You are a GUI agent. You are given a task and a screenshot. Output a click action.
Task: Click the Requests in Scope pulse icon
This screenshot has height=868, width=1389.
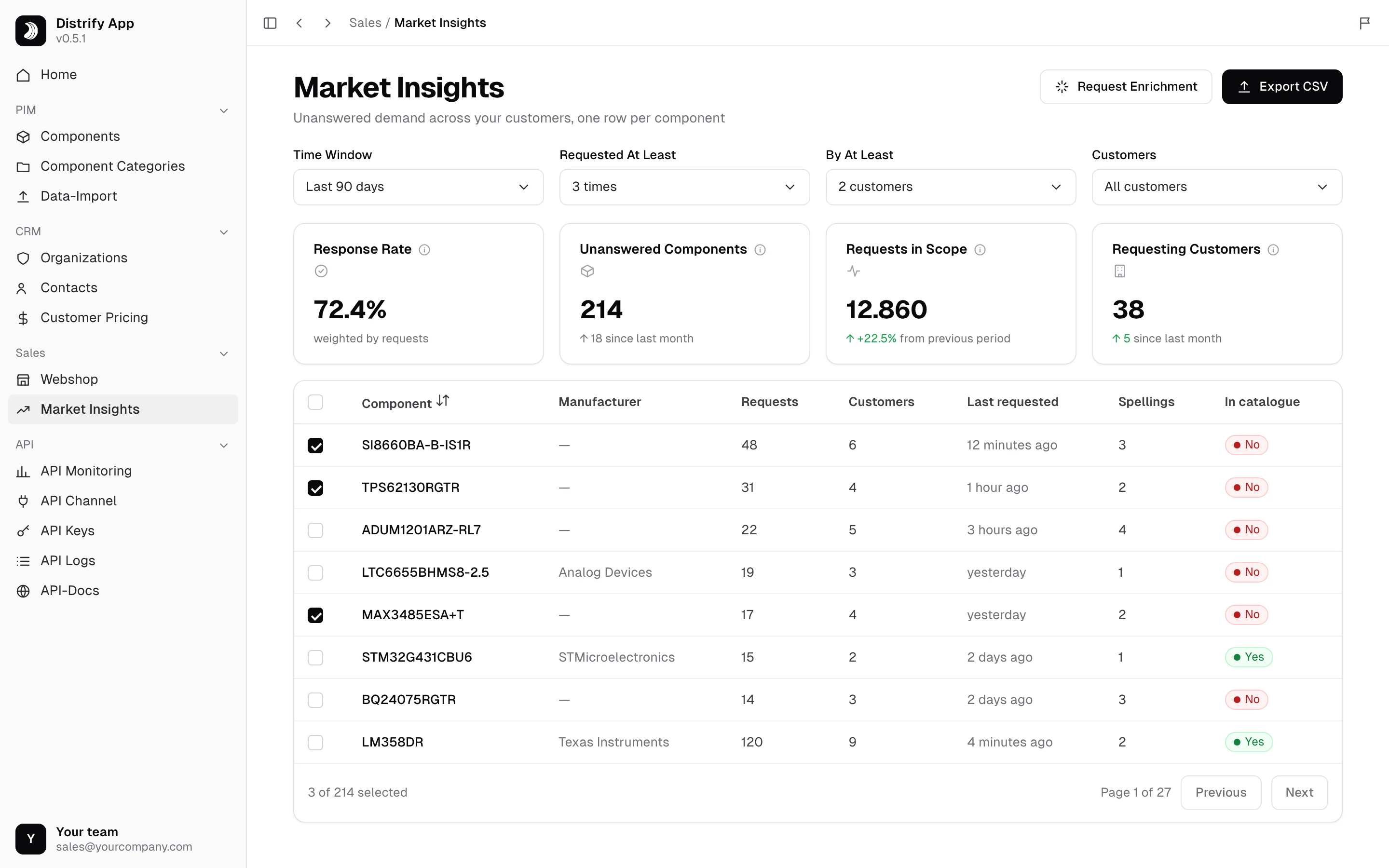(x=854, y=271)
